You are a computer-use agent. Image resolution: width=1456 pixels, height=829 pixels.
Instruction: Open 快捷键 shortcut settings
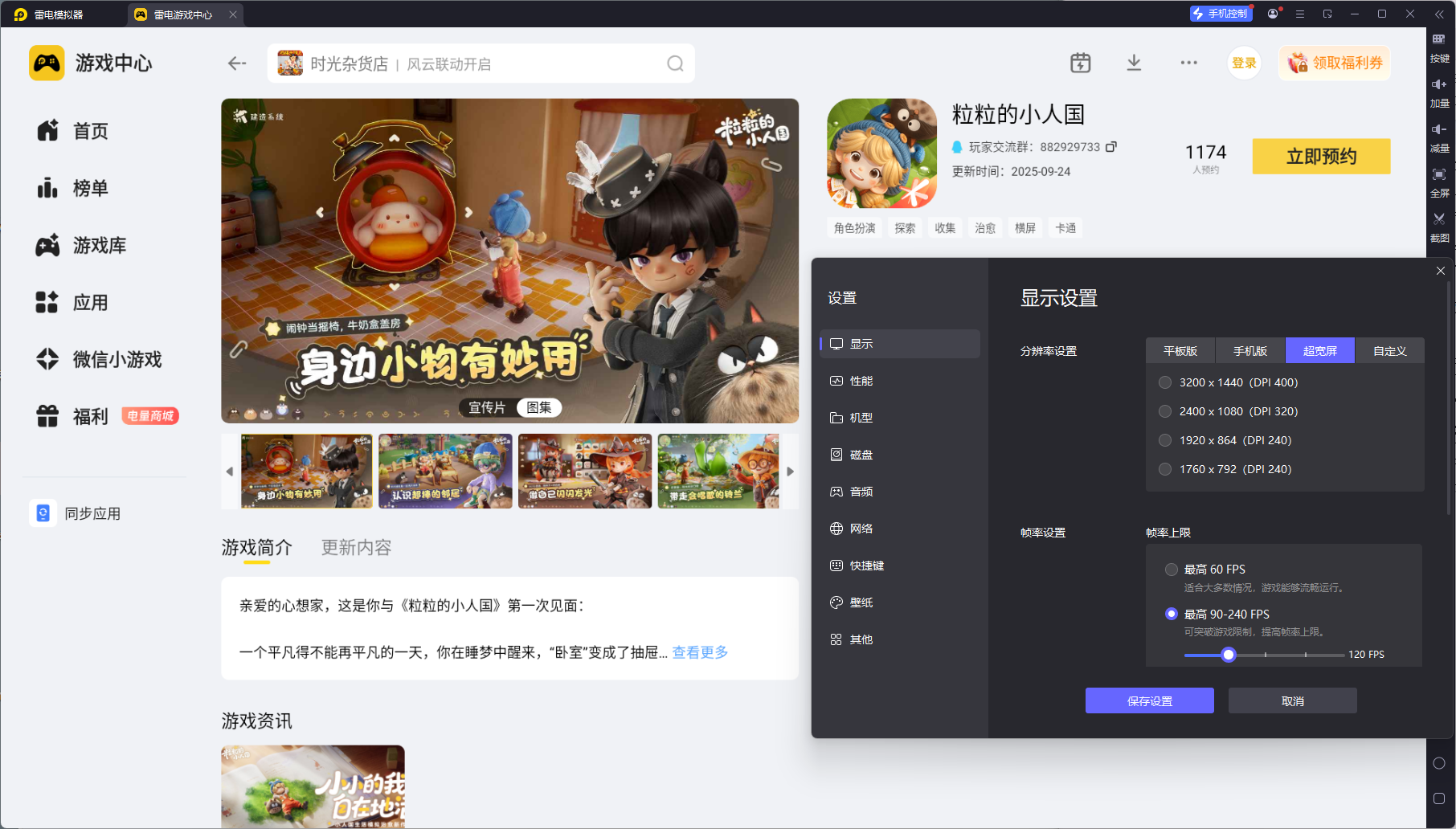tap(900, 566)
